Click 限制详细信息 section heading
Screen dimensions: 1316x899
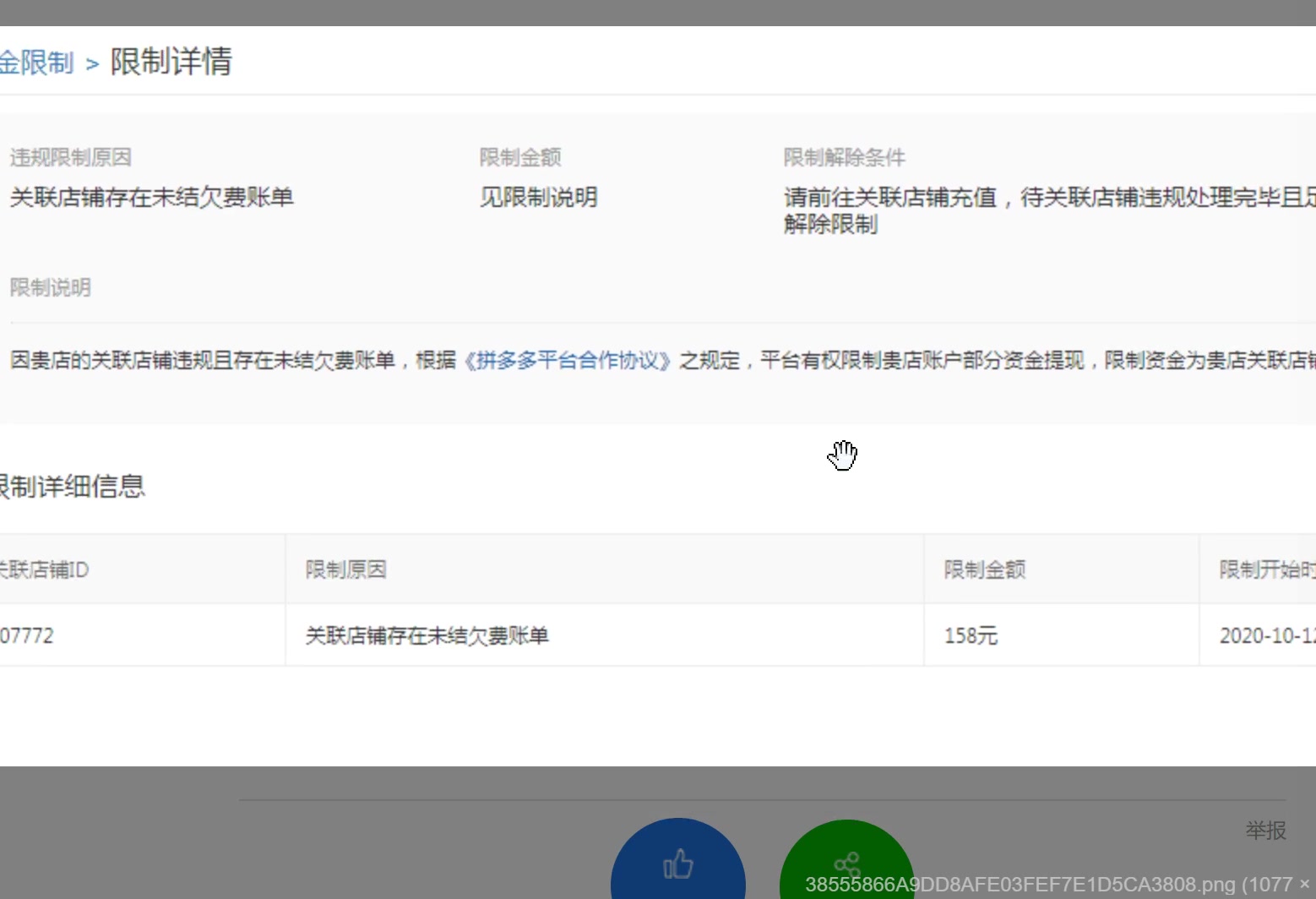coord(73,486)
